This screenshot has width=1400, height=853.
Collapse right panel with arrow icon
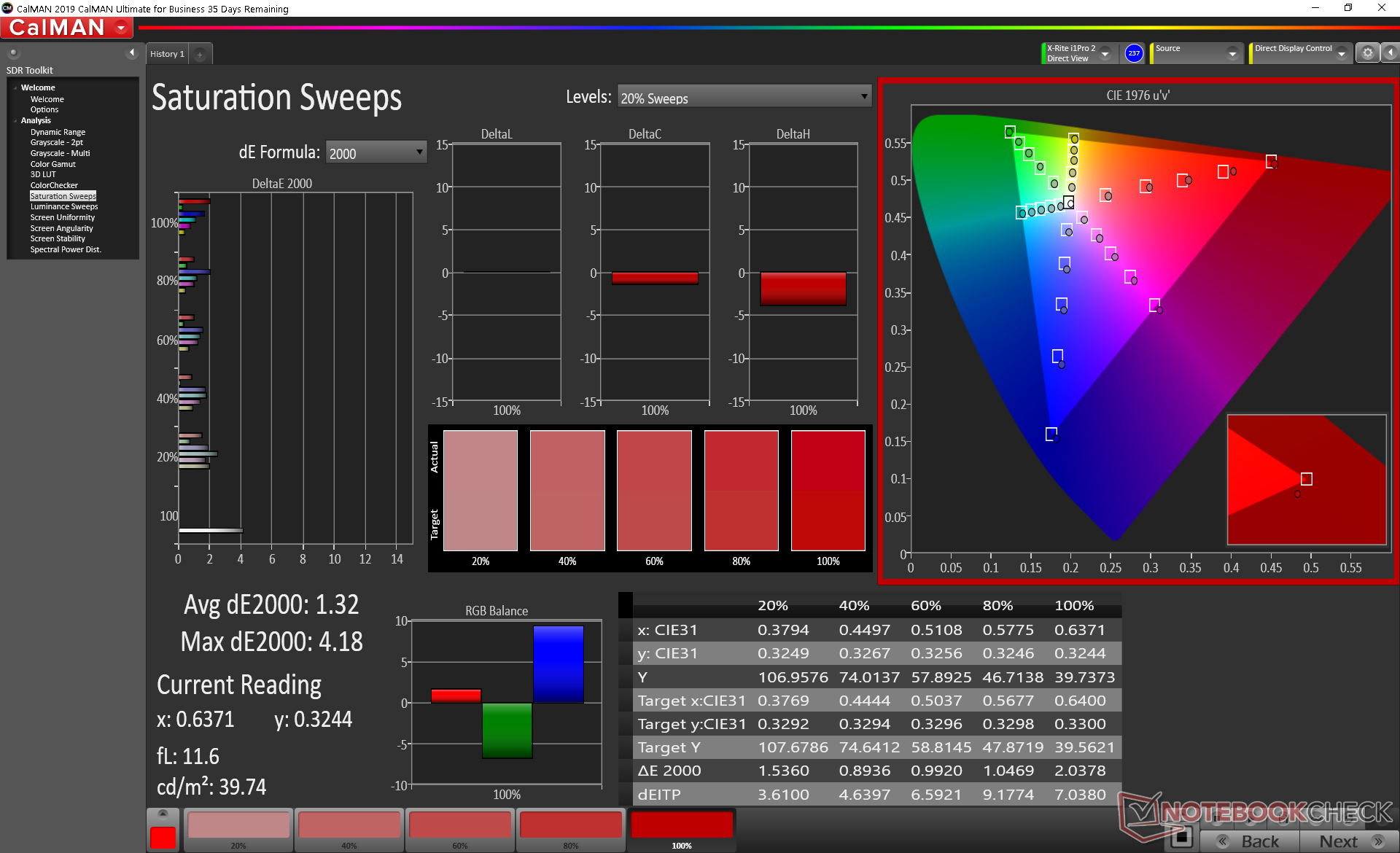(x=1391, y=53)
